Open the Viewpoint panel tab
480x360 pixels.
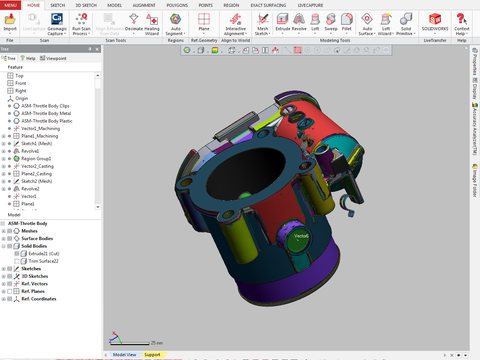[53, 58]
